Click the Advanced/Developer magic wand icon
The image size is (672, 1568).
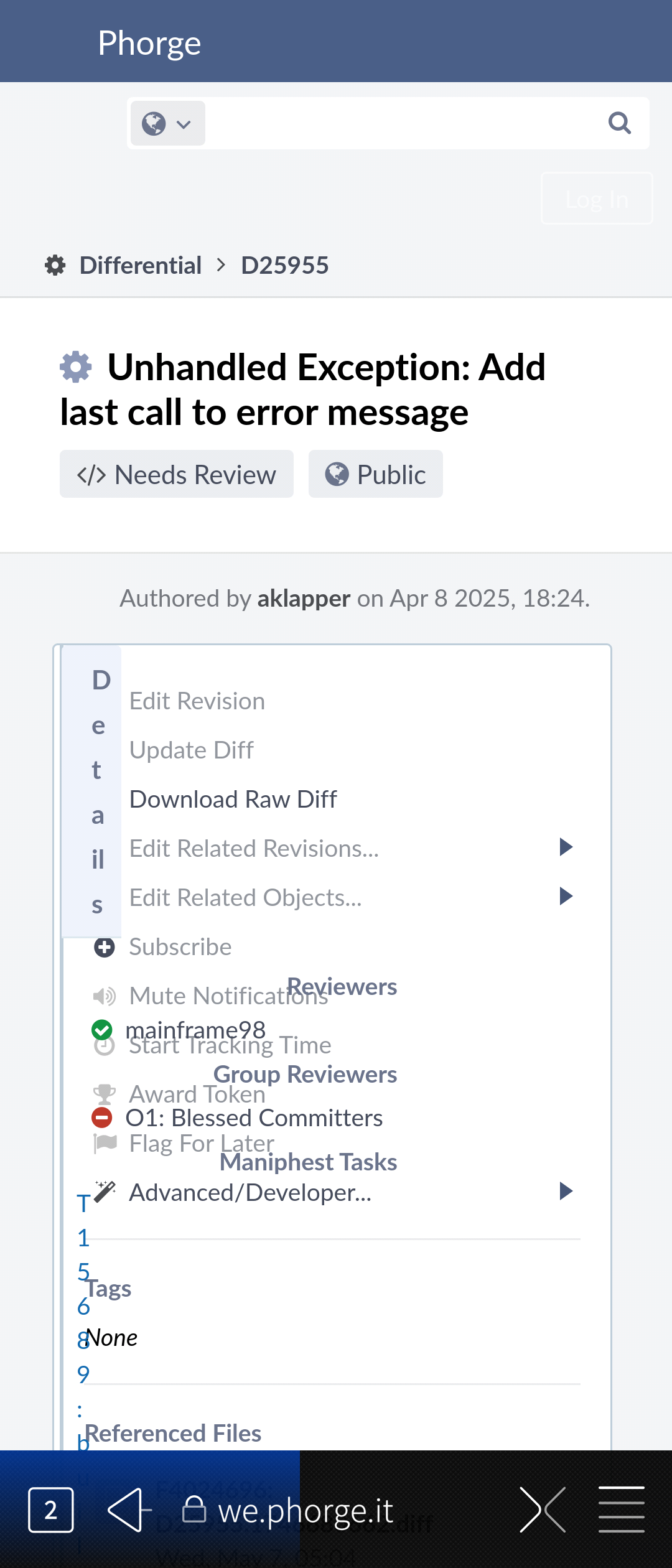point(105,1192)
